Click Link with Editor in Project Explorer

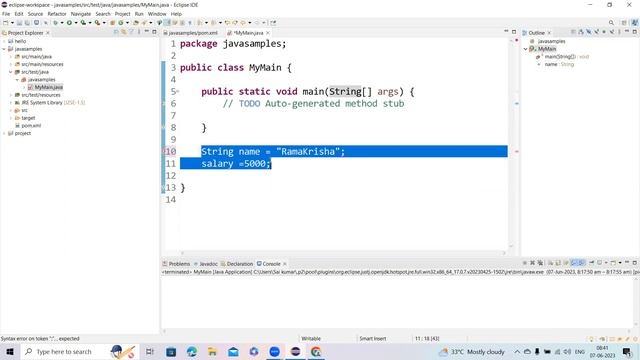tap(124, 32)
